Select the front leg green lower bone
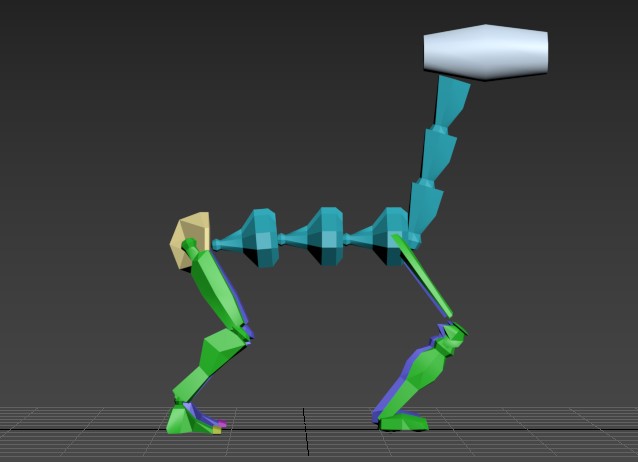638x462 pixels. point(420,375)
